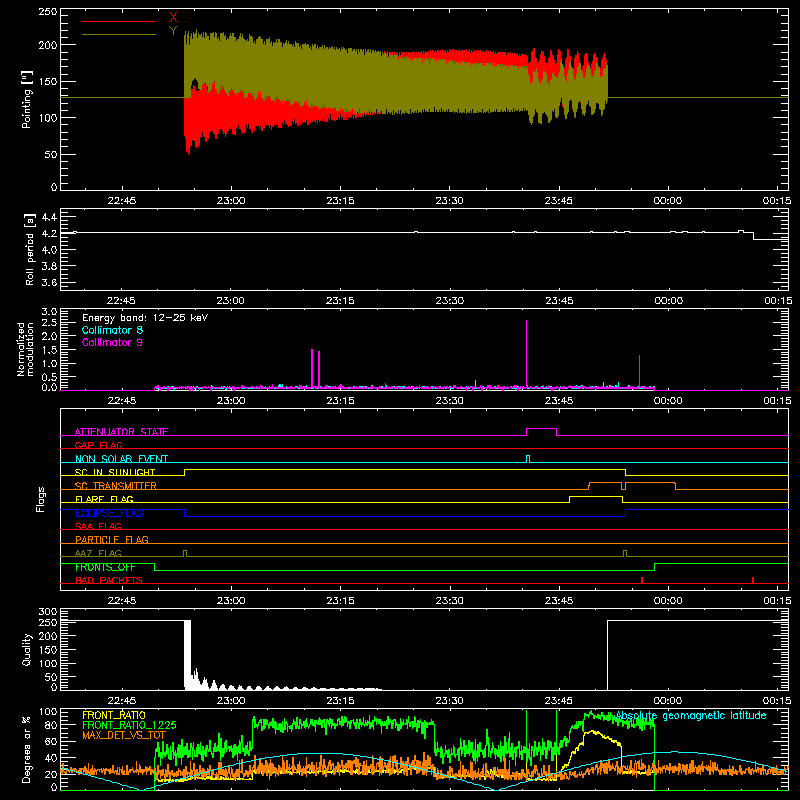Click the 22:45 tick label under quality plot
Viewport: 800px width, 800px height.
click(x=121, y=701)
